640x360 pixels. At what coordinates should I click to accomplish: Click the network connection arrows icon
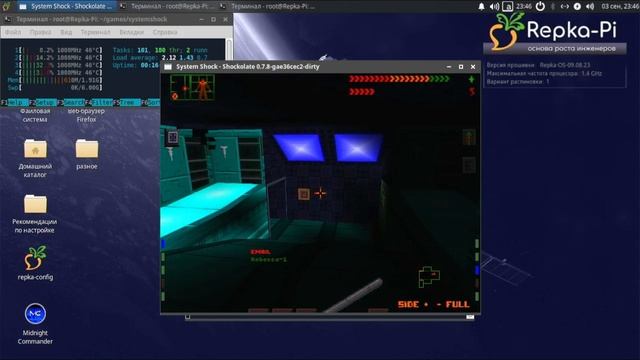point(565,6)
